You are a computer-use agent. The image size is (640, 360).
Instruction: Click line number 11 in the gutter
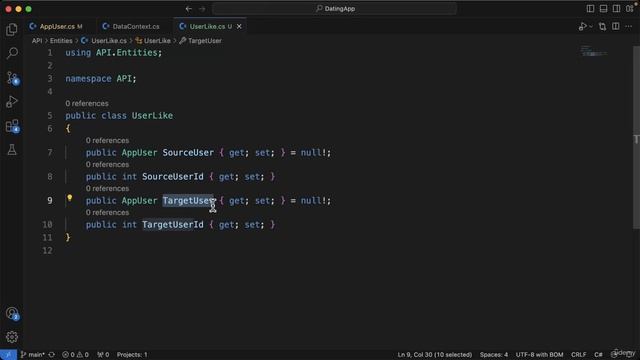point(48,238)
